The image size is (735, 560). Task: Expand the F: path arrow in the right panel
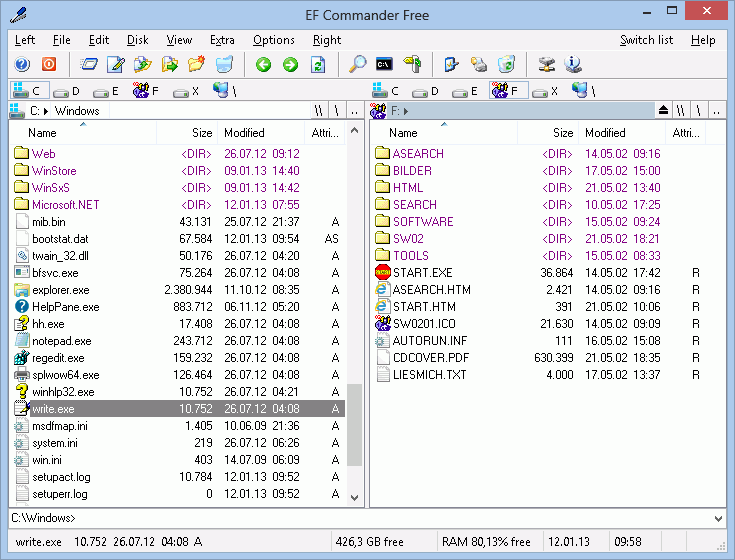point(405,111)
